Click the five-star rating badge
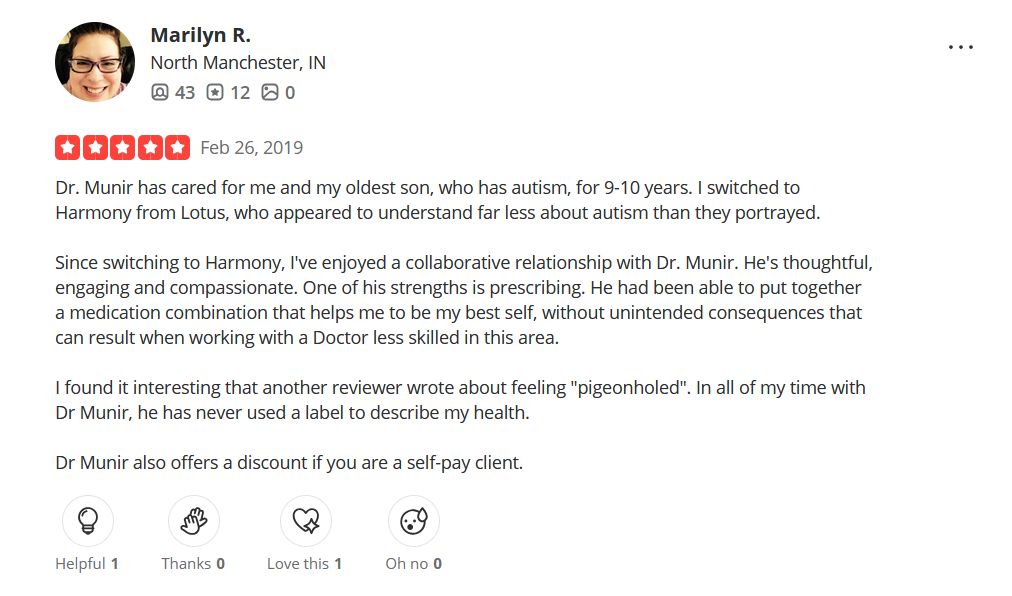 (x=122, y=147)
